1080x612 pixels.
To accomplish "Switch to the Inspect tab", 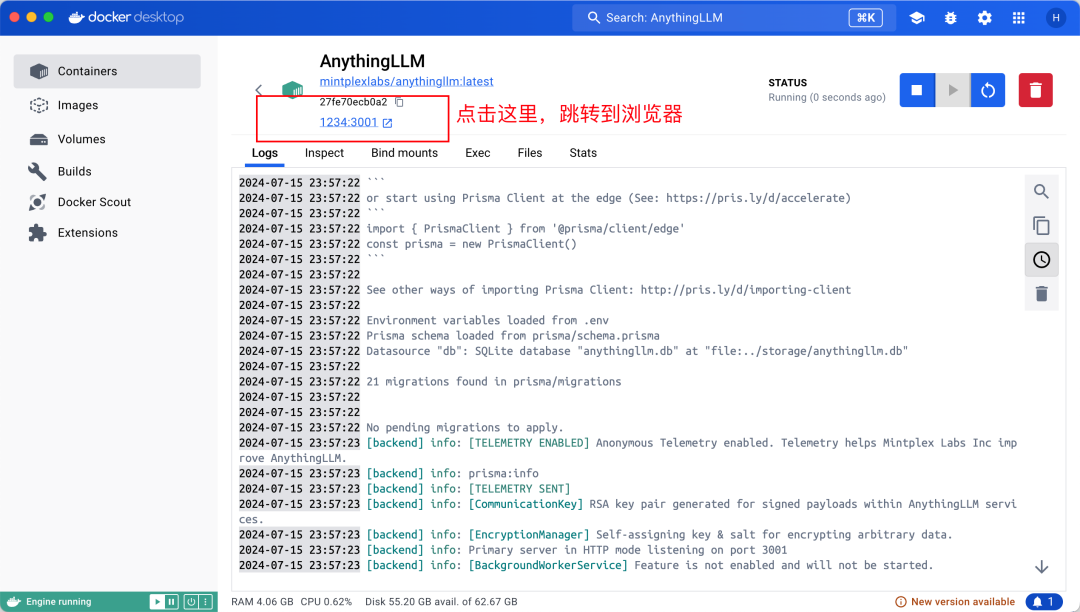I will click(x=324, y=153).
